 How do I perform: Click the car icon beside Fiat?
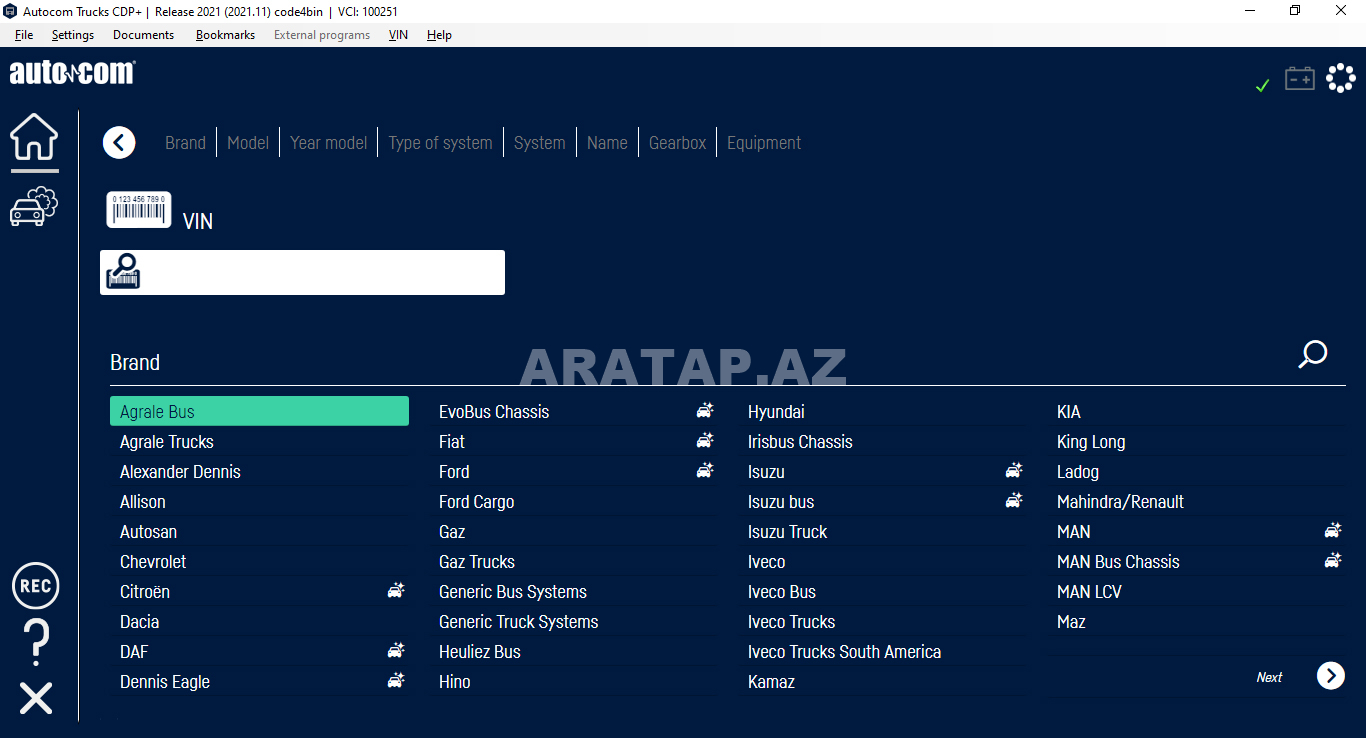[705, 440]
